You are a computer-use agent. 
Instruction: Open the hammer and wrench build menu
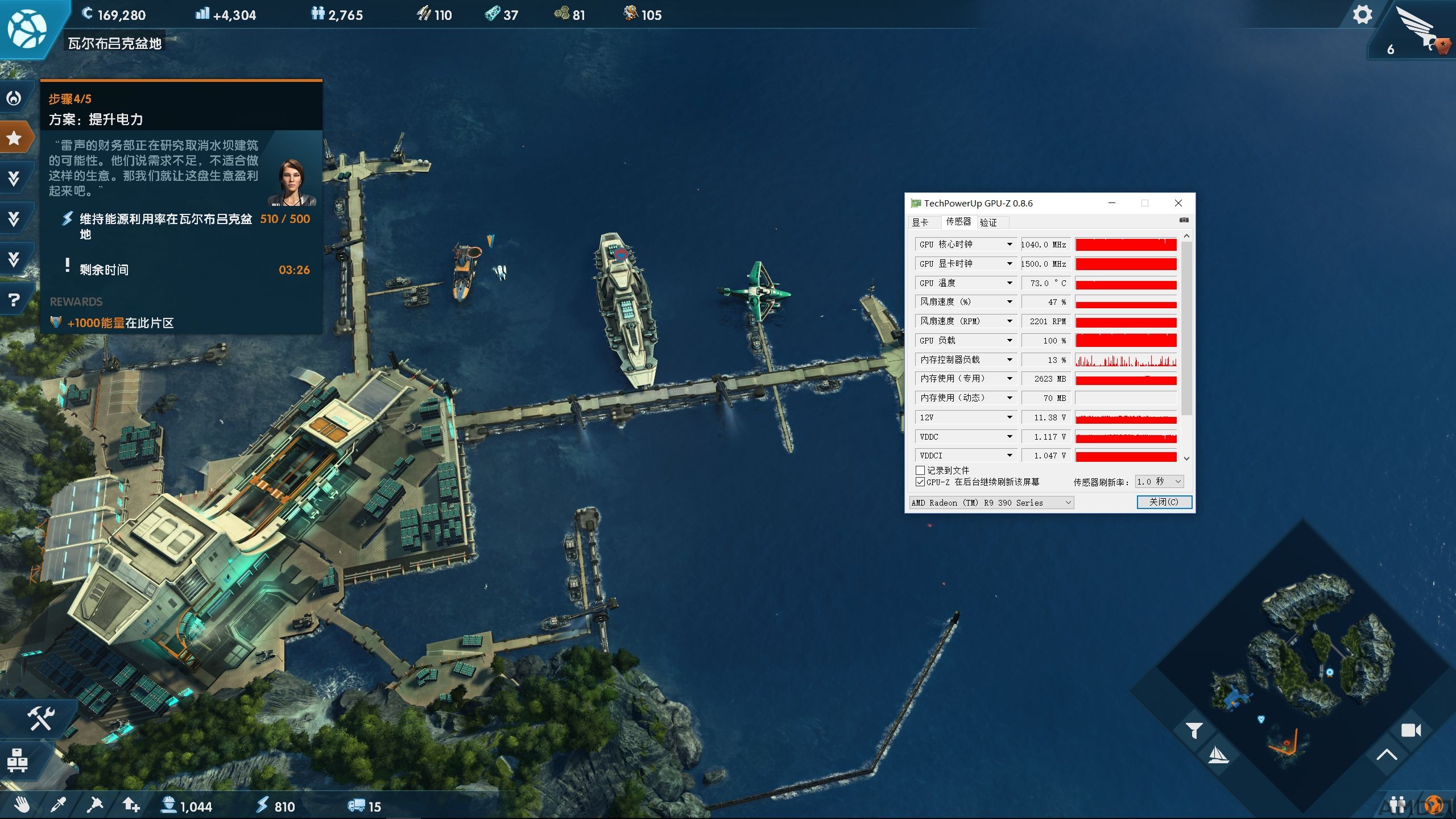pyautogui.click(x=40, y=718)
